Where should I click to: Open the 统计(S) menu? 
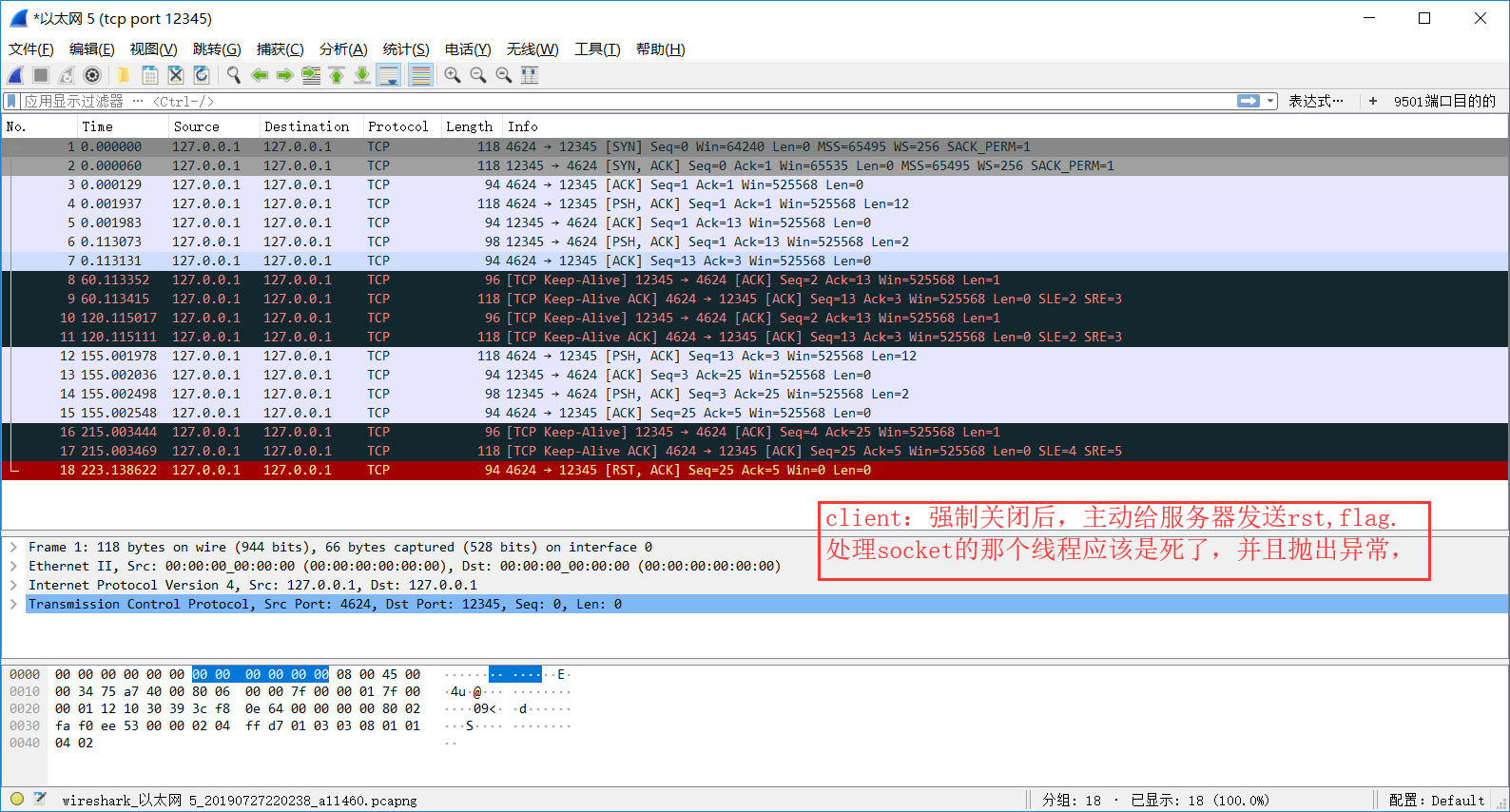coord(406,49)
